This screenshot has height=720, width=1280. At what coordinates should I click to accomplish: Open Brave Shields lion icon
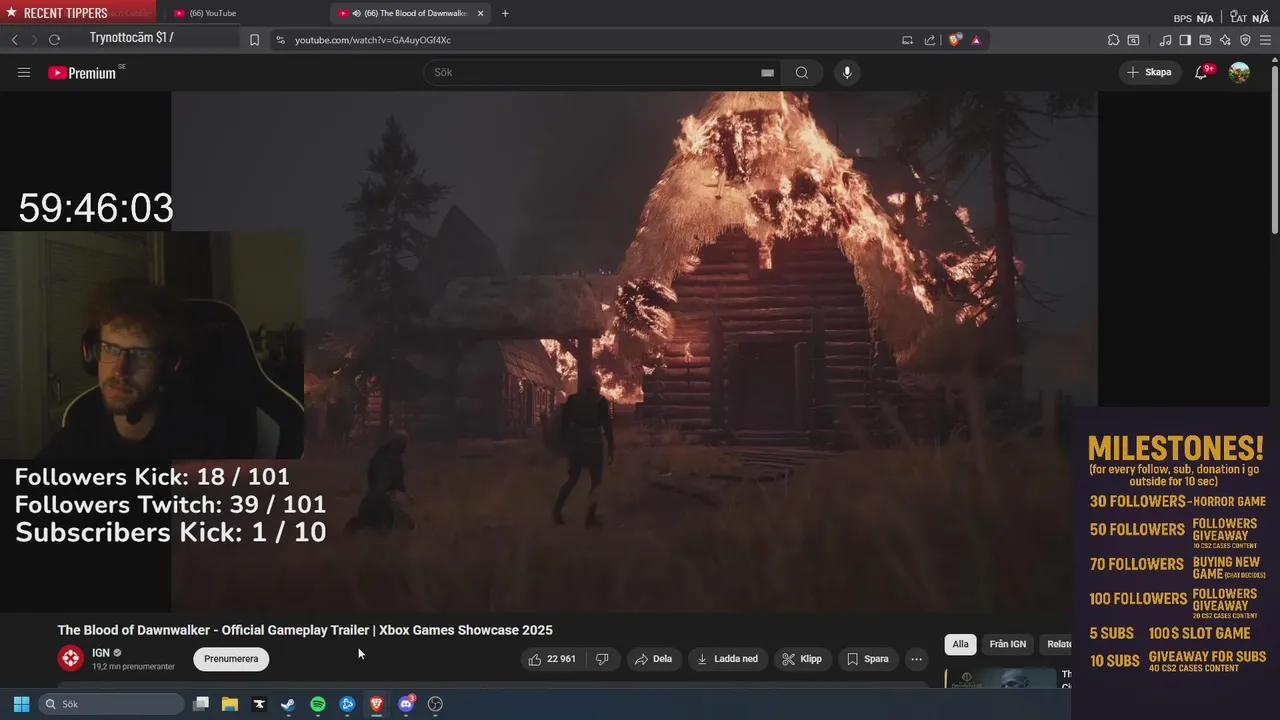pyautogui.click(x=955, y=40)
